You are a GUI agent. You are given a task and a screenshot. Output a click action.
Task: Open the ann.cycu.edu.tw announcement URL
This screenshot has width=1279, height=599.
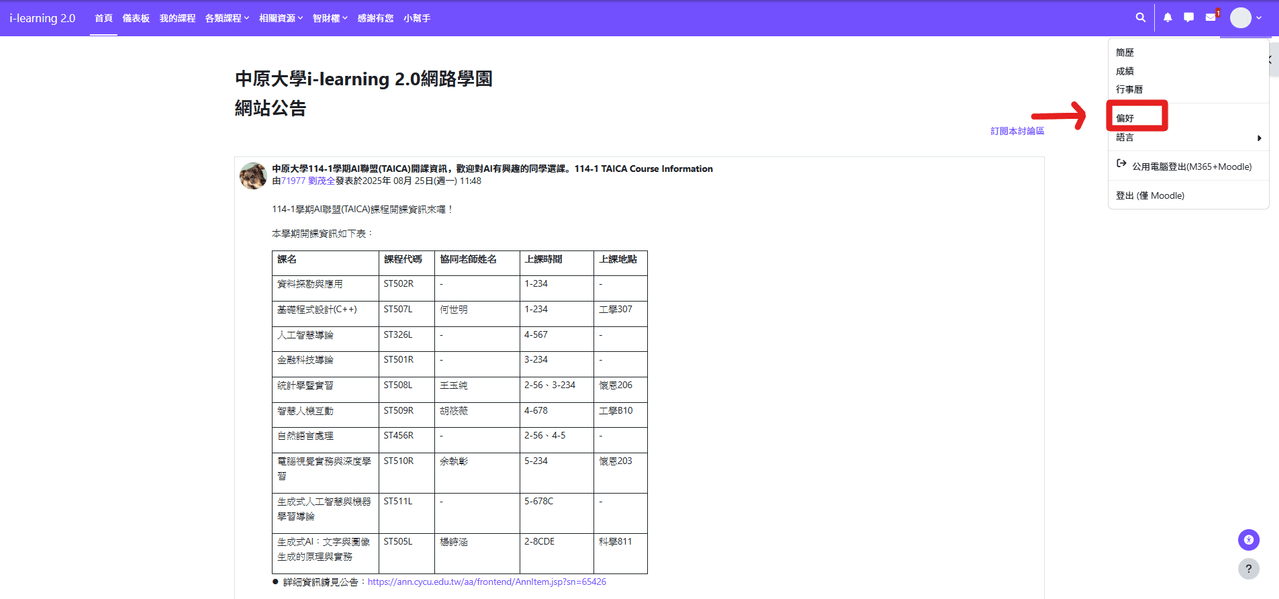(x=487, y=581)
